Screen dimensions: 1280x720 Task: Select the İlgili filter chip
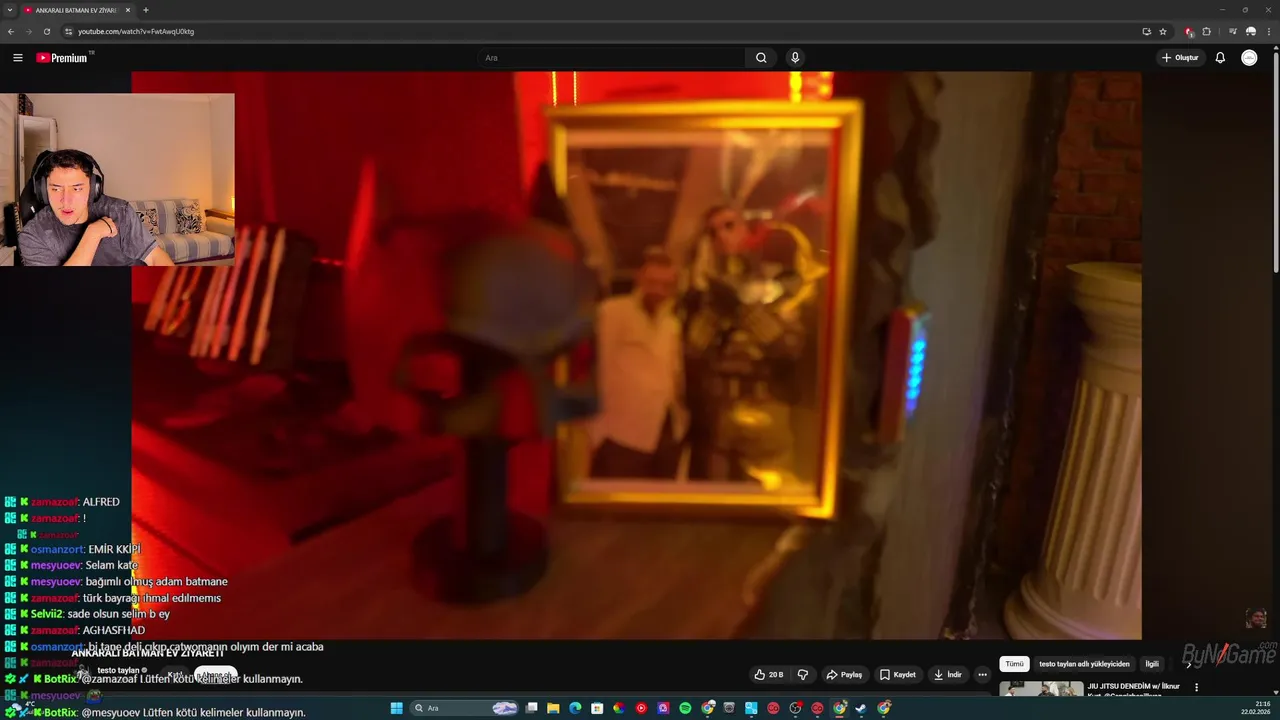click(1152, 664)
